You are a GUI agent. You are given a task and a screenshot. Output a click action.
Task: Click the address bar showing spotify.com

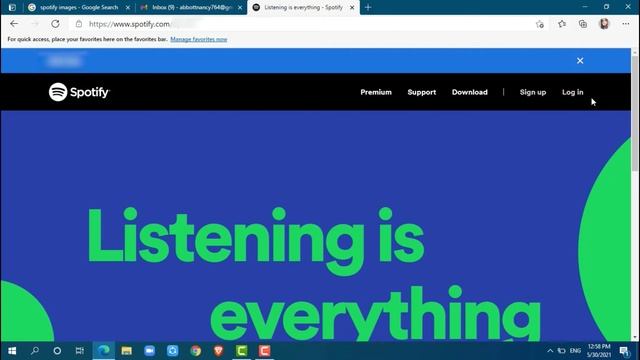coord(302,24)
